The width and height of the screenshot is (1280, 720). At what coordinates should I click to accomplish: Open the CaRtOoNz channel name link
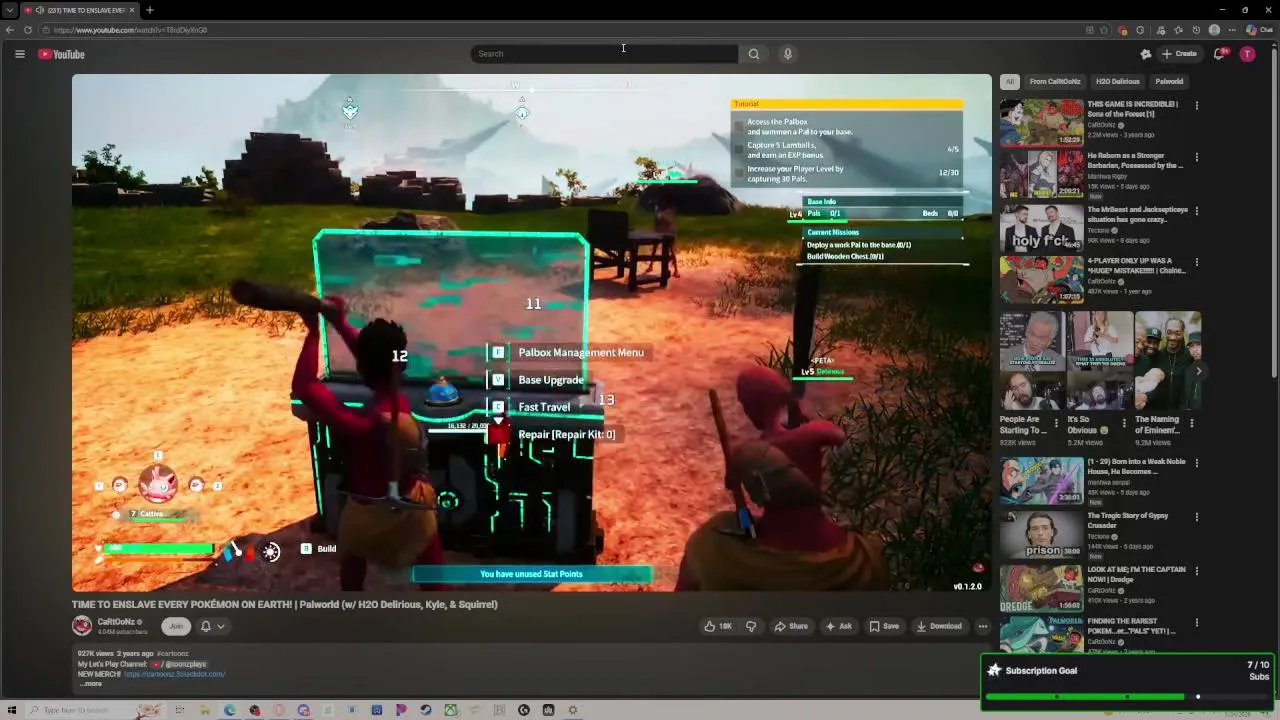[x=118, y=622]
